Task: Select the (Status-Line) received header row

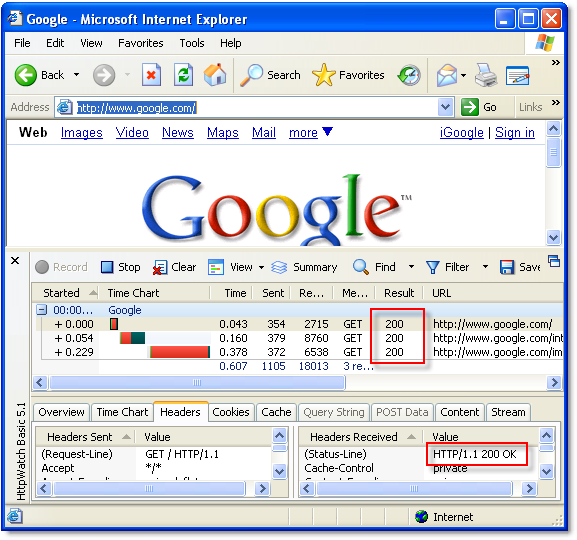Action: click(x=418, y=454)
